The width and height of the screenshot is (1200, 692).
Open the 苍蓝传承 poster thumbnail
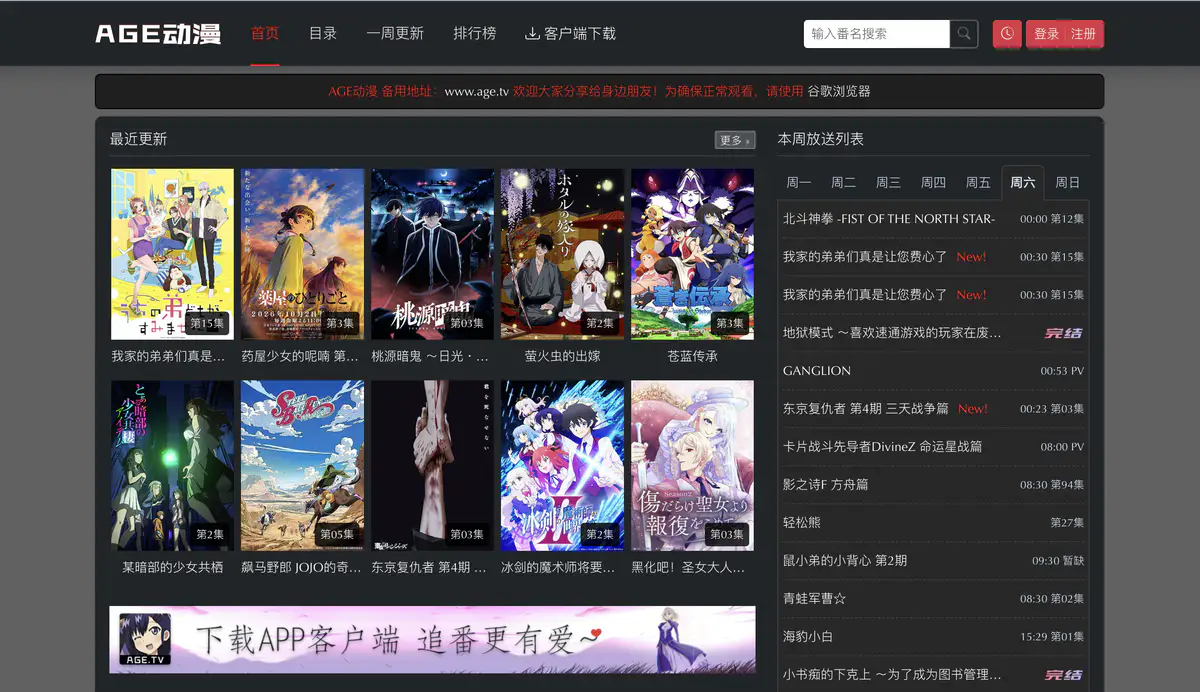[x=692, y=254]
